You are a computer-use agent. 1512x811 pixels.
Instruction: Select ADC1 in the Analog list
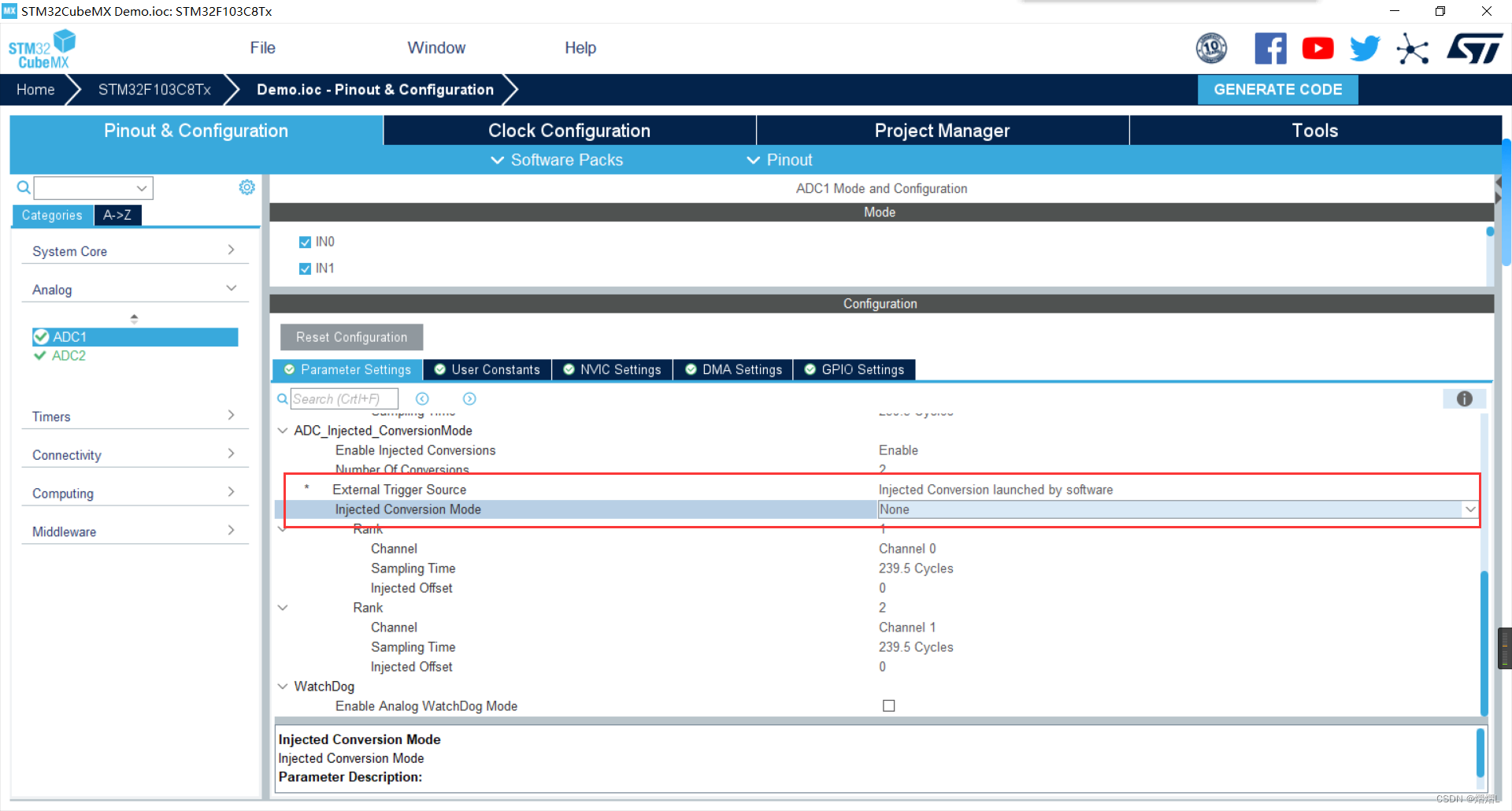(x=135, y=337)
